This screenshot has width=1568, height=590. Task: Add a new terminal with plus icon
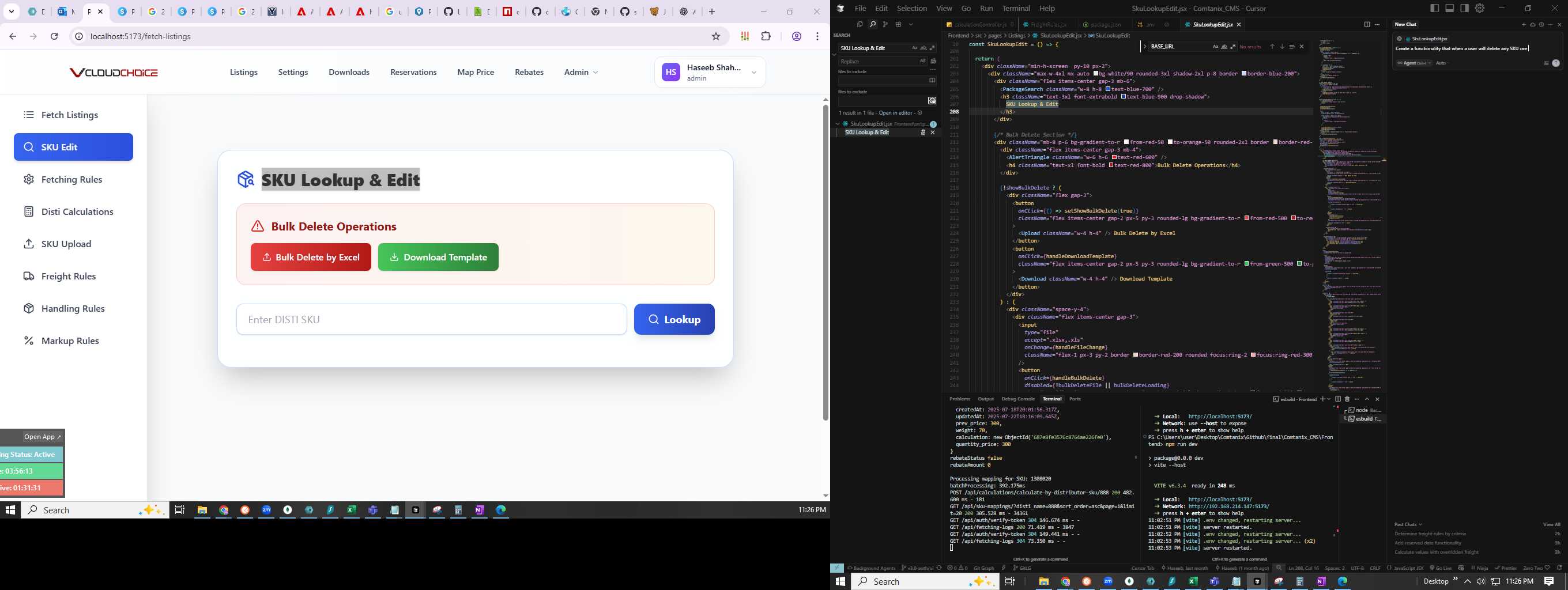pyautogui.click(x=1322, y=400)
